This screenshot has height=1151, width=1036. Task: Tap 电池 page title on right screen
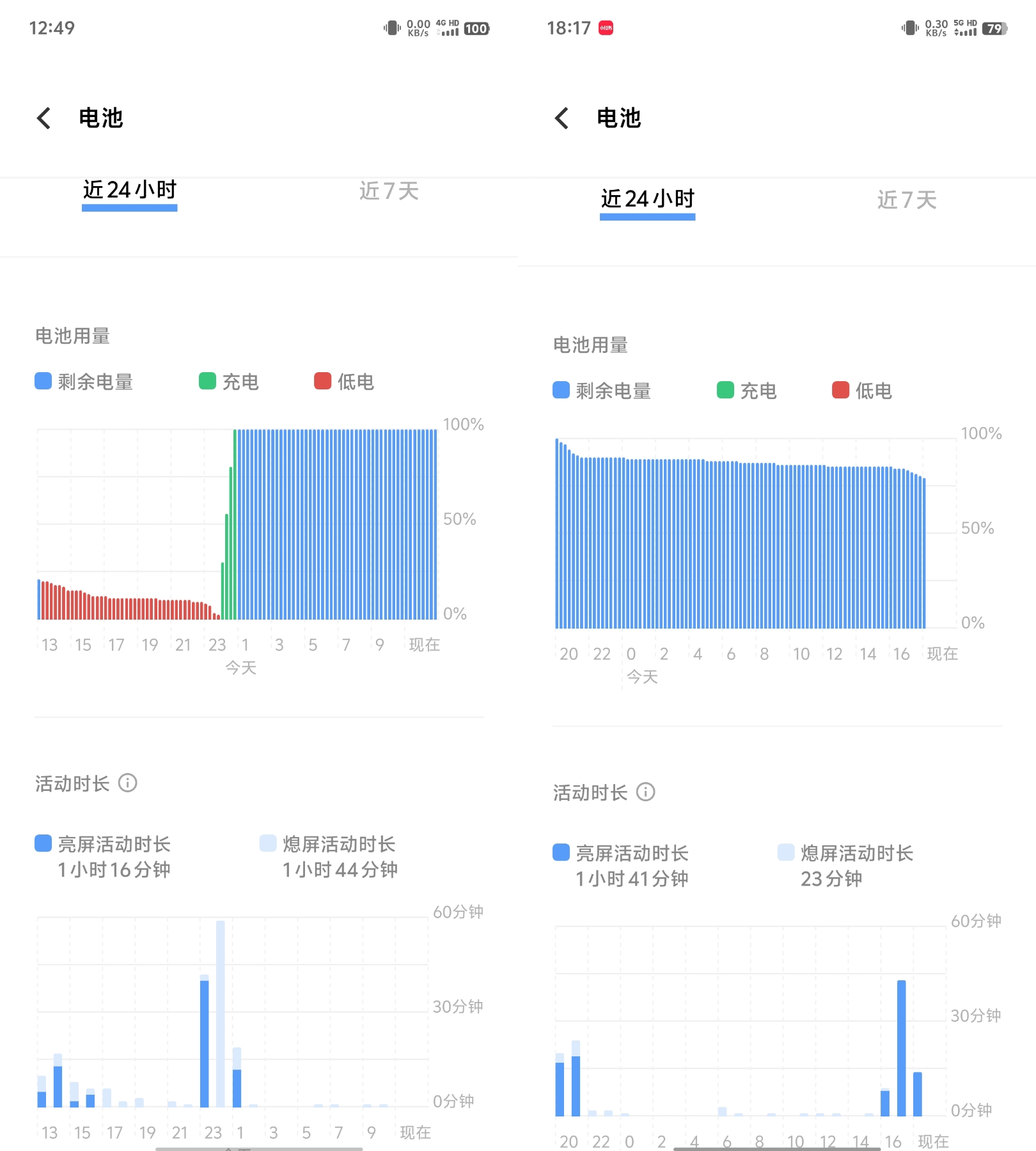point(619,118)
